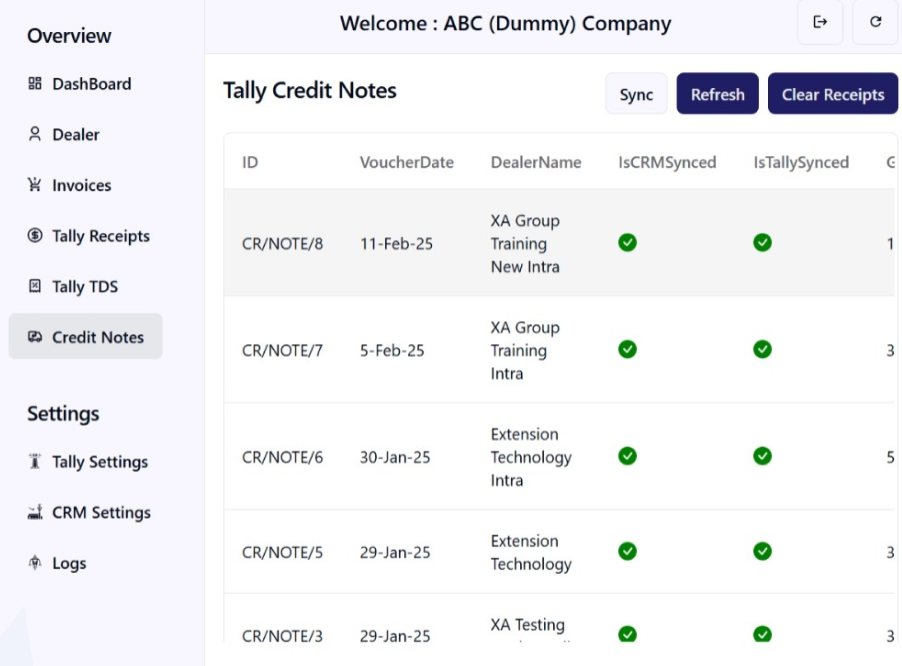This screenshot has height=666, width=902.
Task: Click the Tally Receipts dollar icon
Action: pyautogui.click(x=35, y=236)
